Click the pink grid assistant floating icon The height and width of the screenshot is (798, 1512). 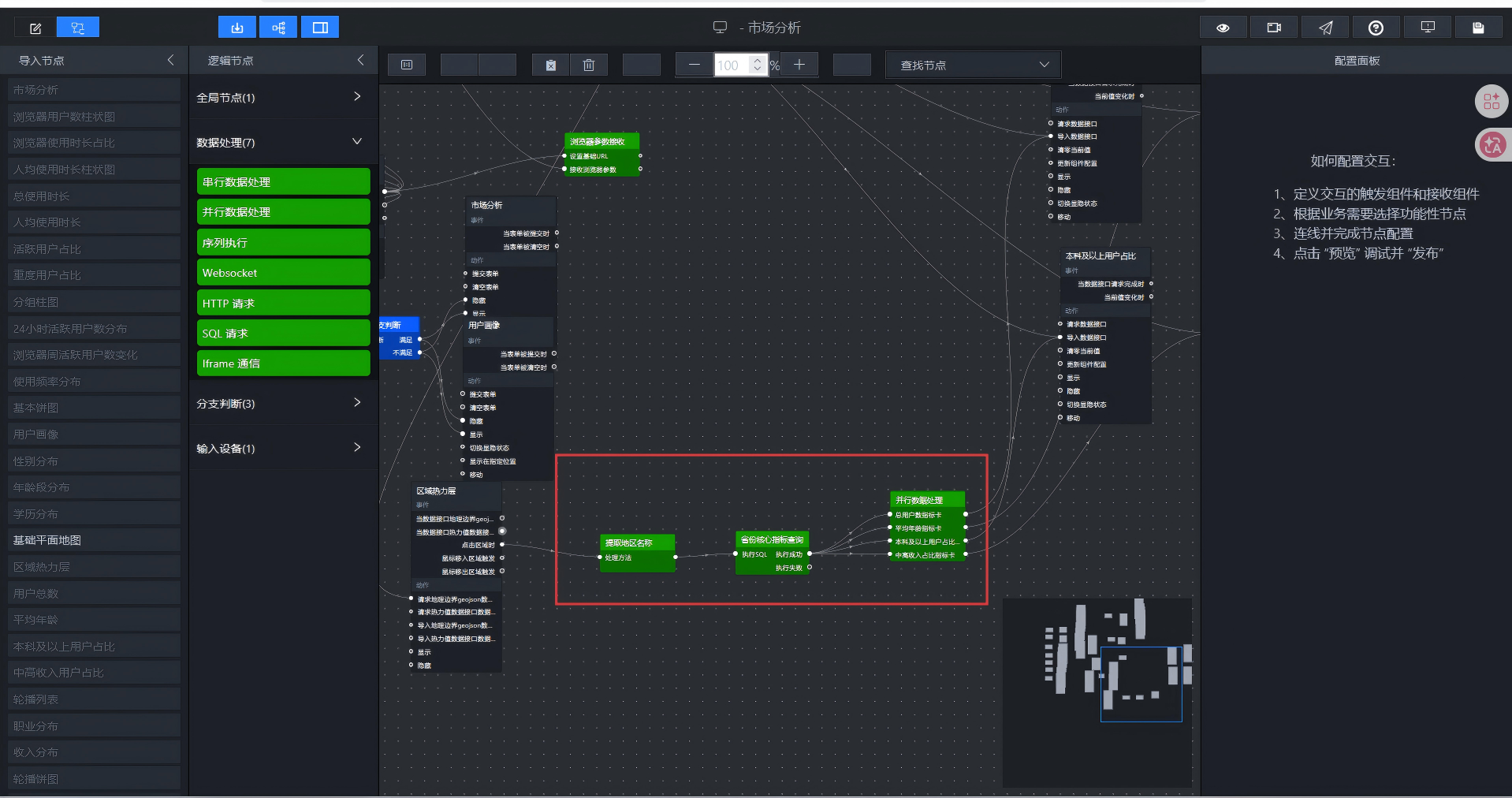(x=1492, y=101)
